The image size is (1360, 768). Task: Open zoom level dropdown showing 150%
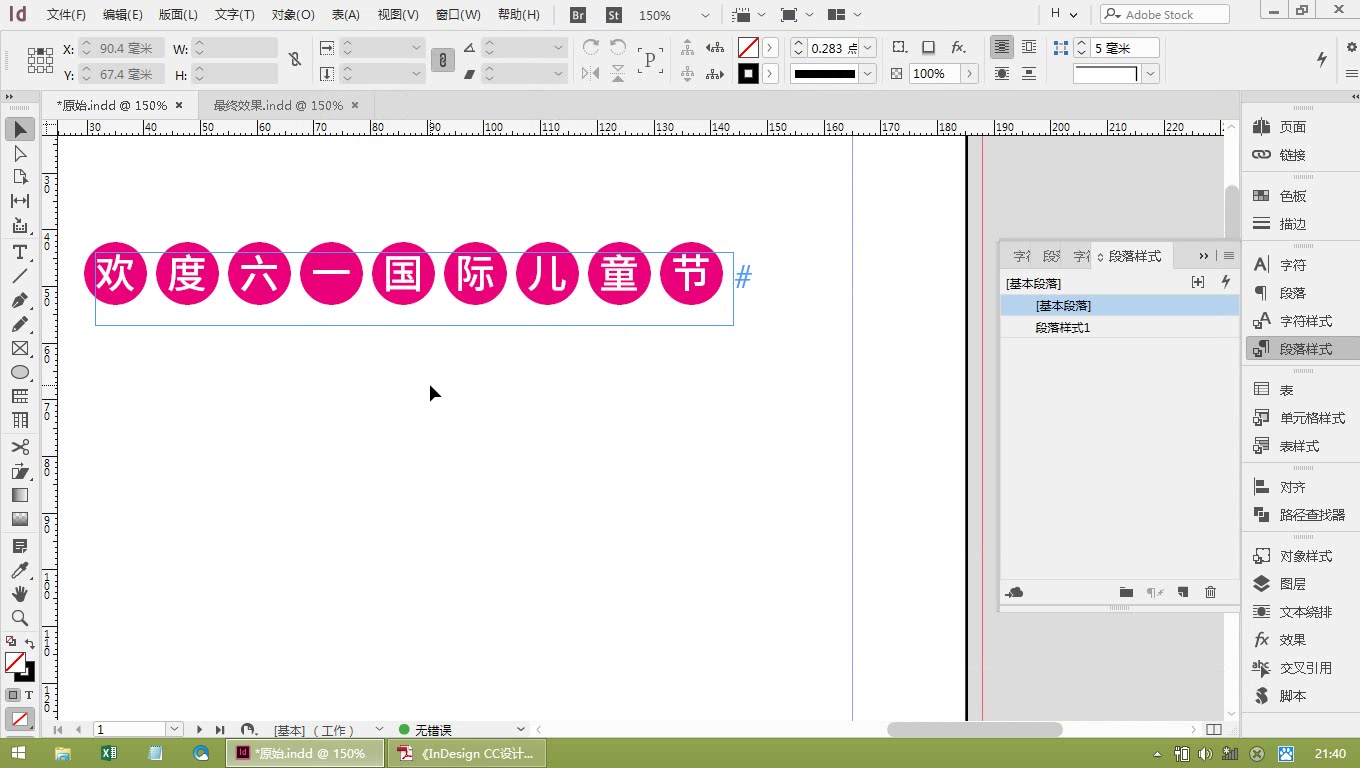point(705,15)
